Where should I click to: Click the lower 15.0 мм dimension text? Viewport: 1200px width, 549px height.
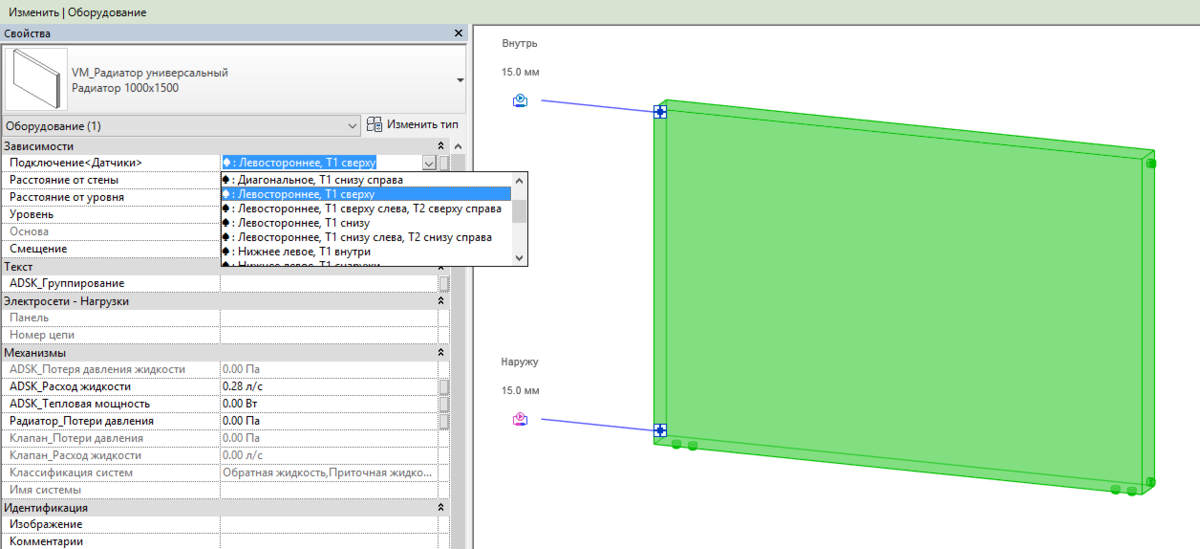[x=520, y=390]
